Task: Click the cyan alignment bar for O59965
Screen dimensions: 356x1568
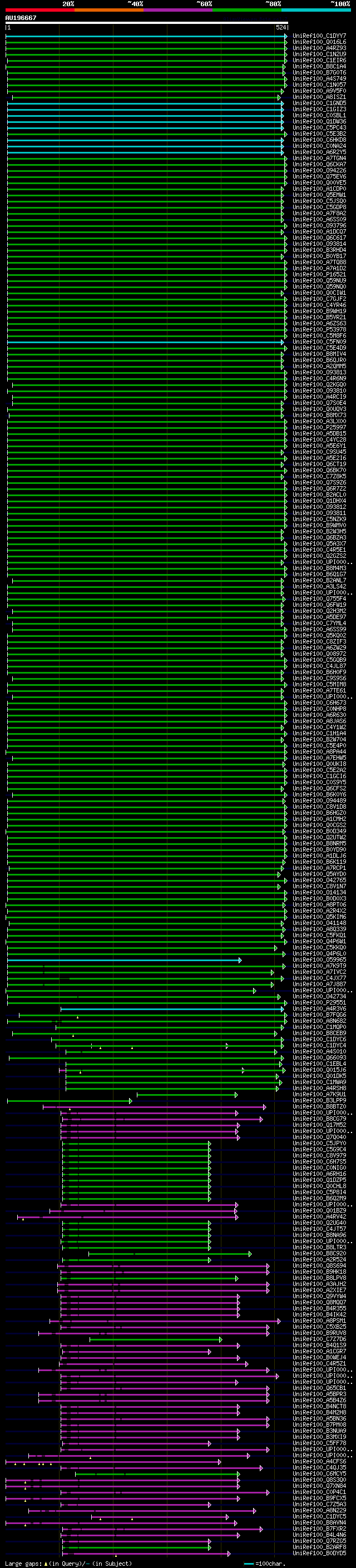Action: (123, 961)
